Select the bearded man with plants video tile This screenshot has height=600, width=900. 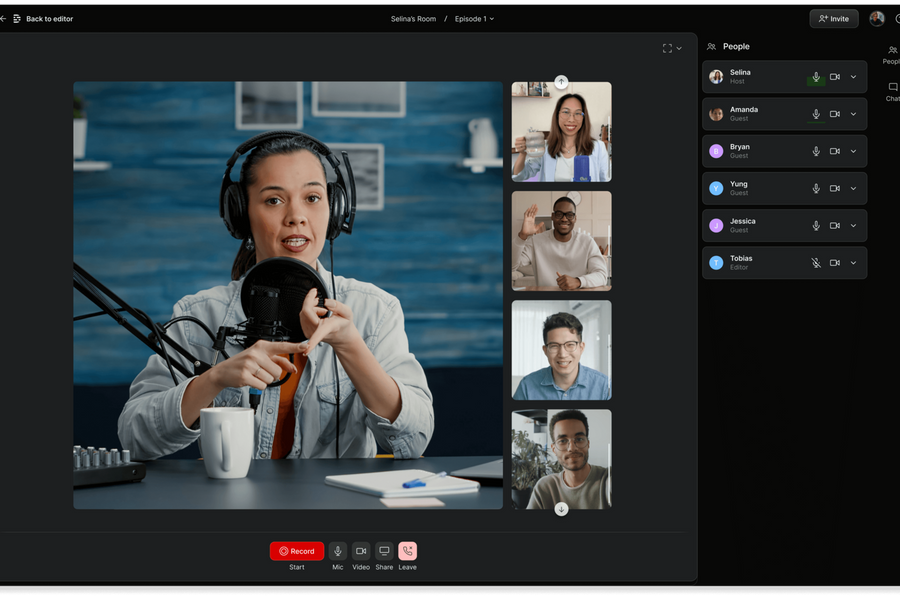tap(561, 459)
